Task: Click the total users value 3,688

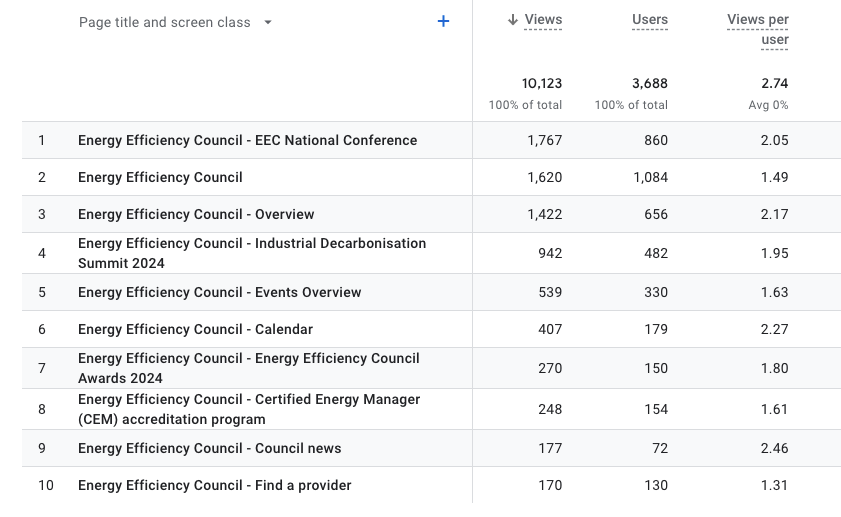Action: [649, 83]
